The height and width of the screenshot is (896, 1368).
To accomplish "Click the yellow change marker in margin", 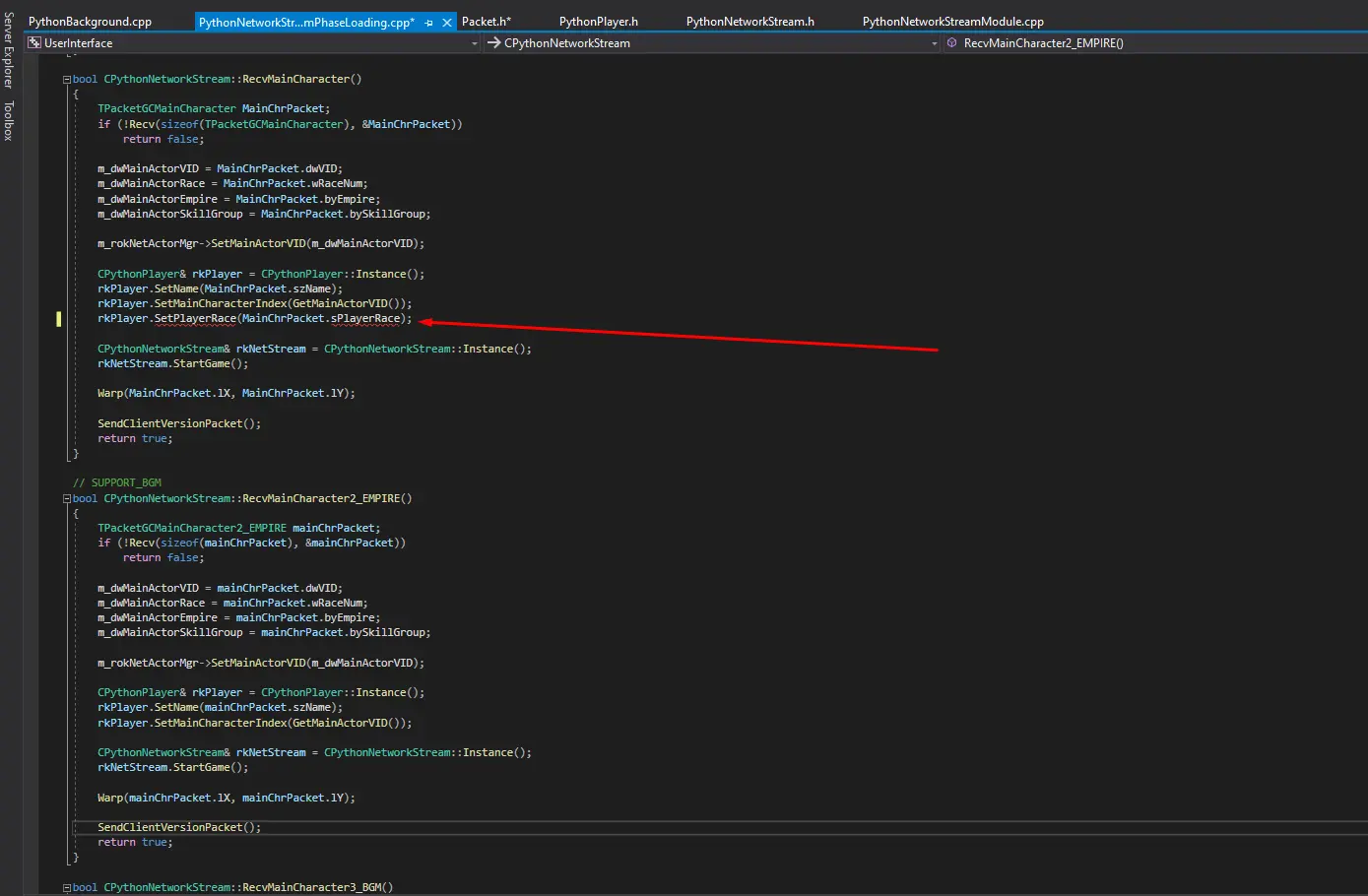I will pyautogui.click(x=58, y=319).
